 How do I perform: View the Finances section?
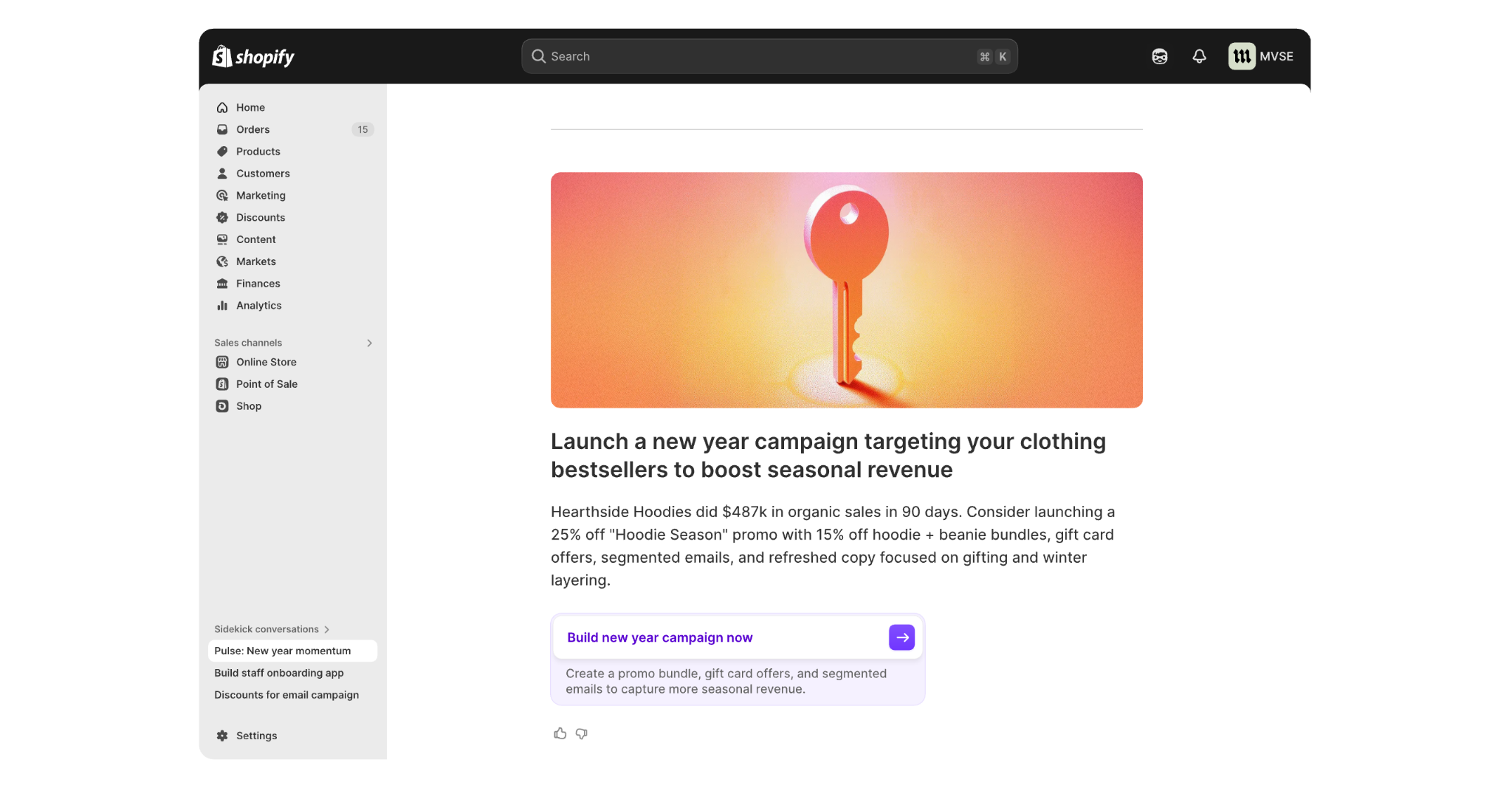tap(258, 283)
